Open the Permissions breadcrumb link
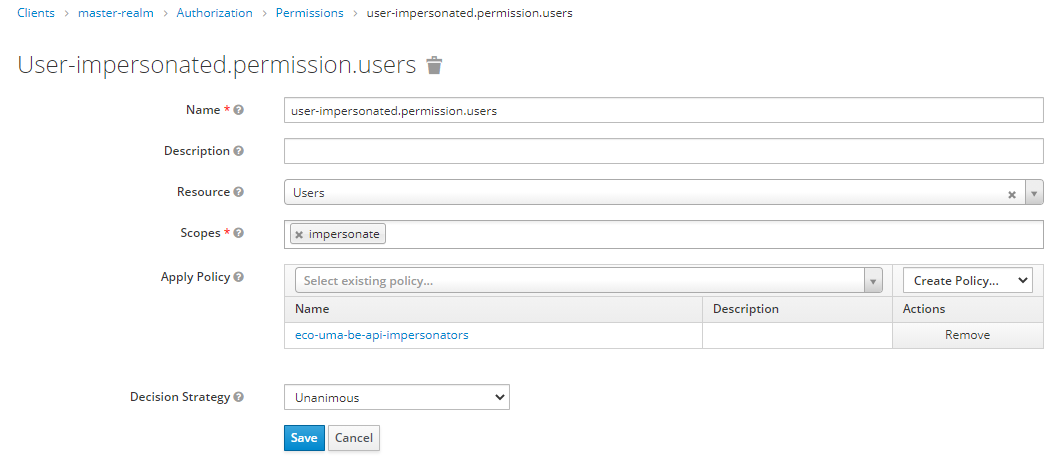The width and height of the screenshot is (1056, 460). tap(309, 13)
